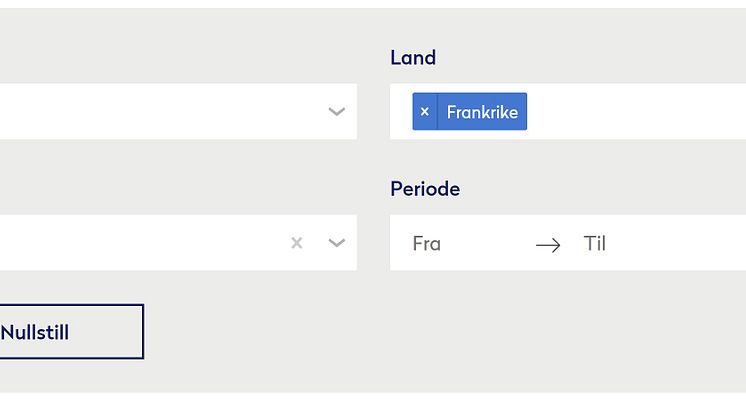The image size is (746, 419).
Task: Click the Frankrike tag label
Action: click(482, 112)
